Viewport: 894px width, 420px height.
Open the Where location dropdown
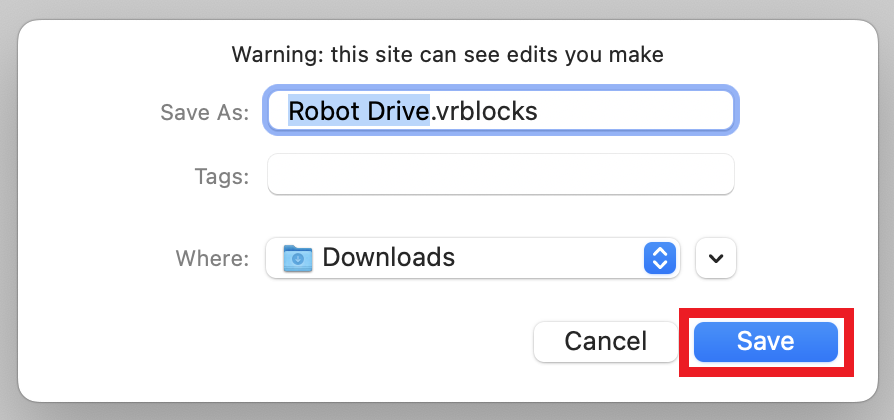[x=472, y=258]
